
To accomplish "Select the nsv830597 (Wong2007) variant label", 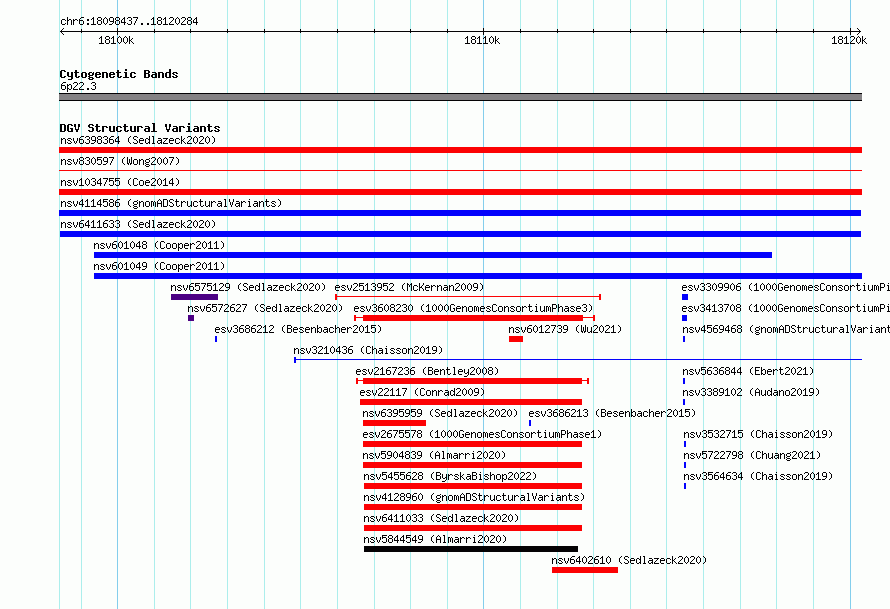I will (120, 161).
